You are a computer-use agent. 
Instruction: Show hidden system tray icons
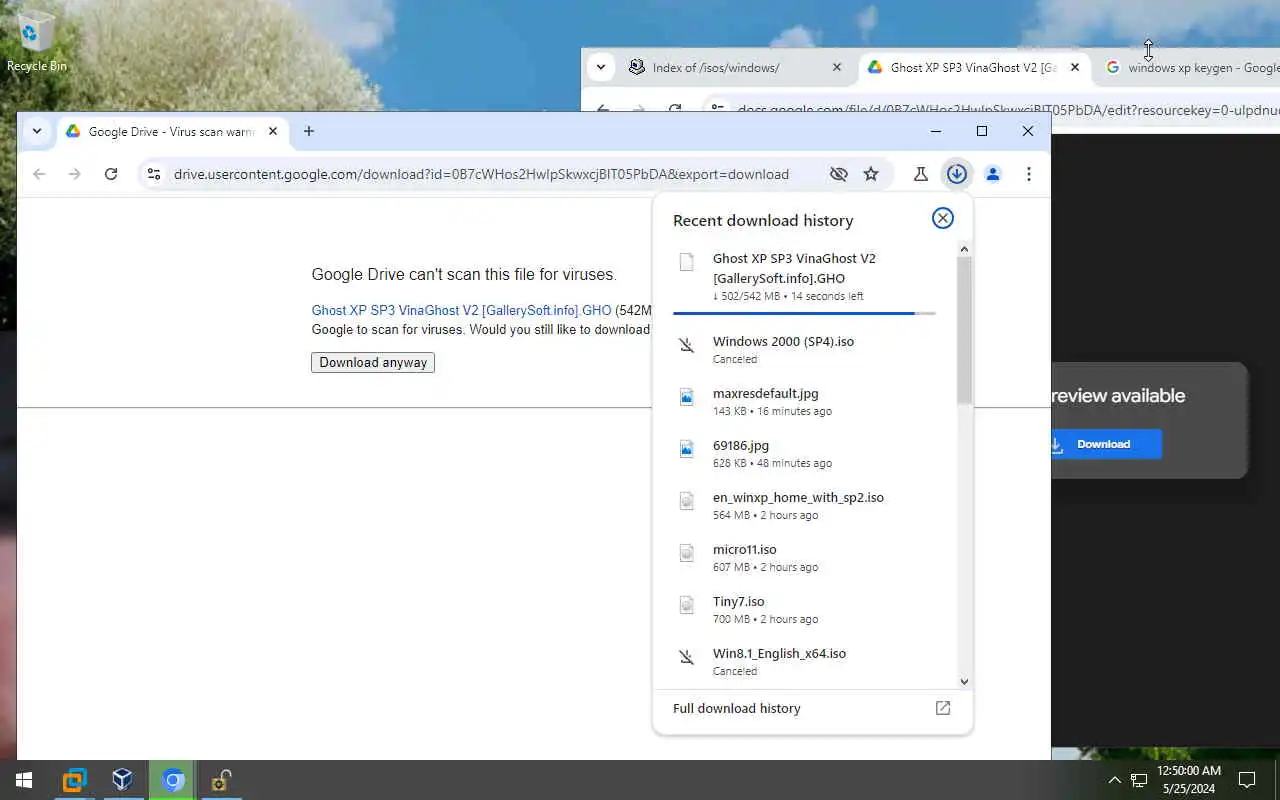tap(1115, 780)
